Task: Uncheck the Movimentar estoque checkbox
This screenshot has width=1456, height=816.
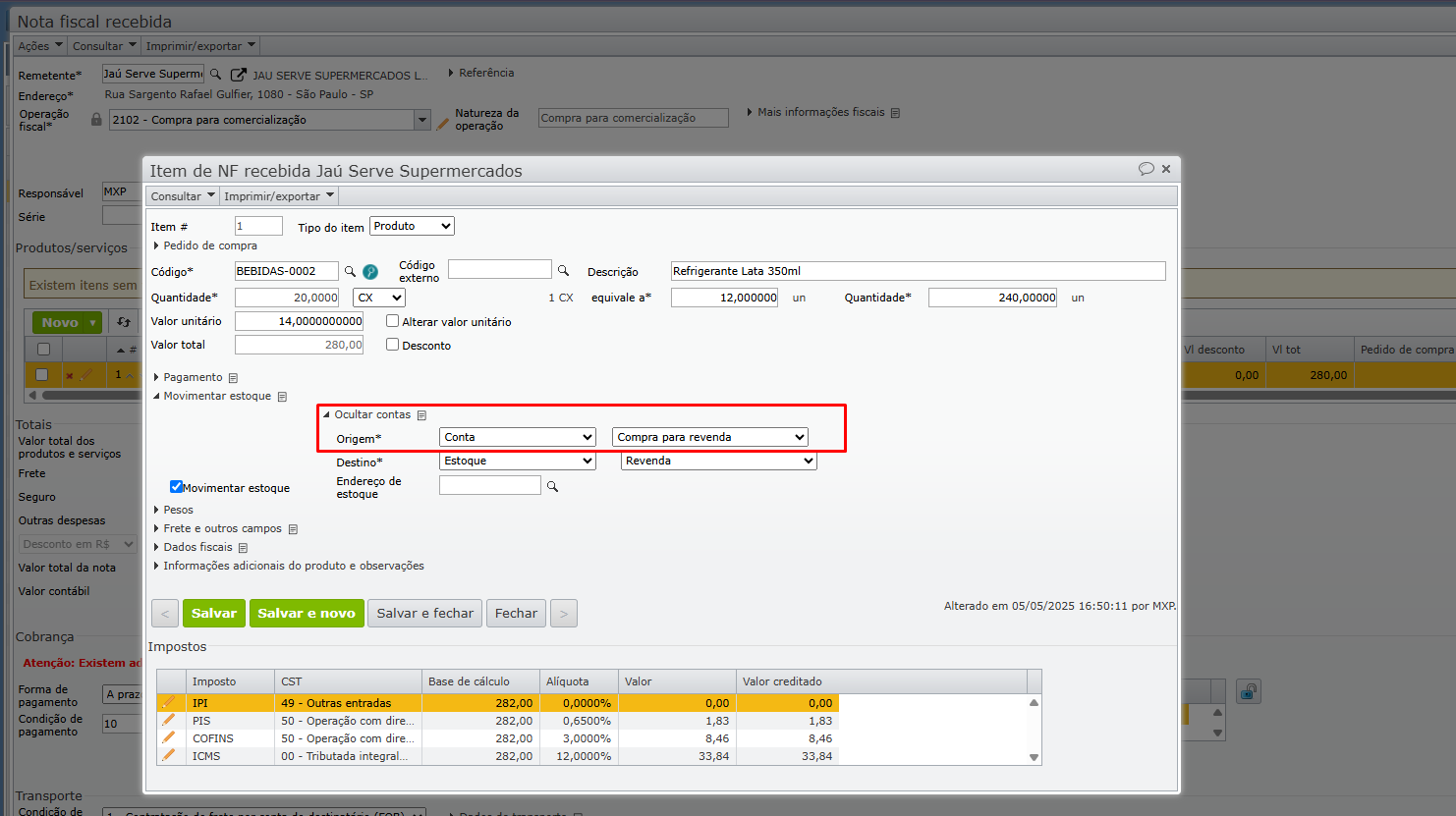Action: point(177,487)
